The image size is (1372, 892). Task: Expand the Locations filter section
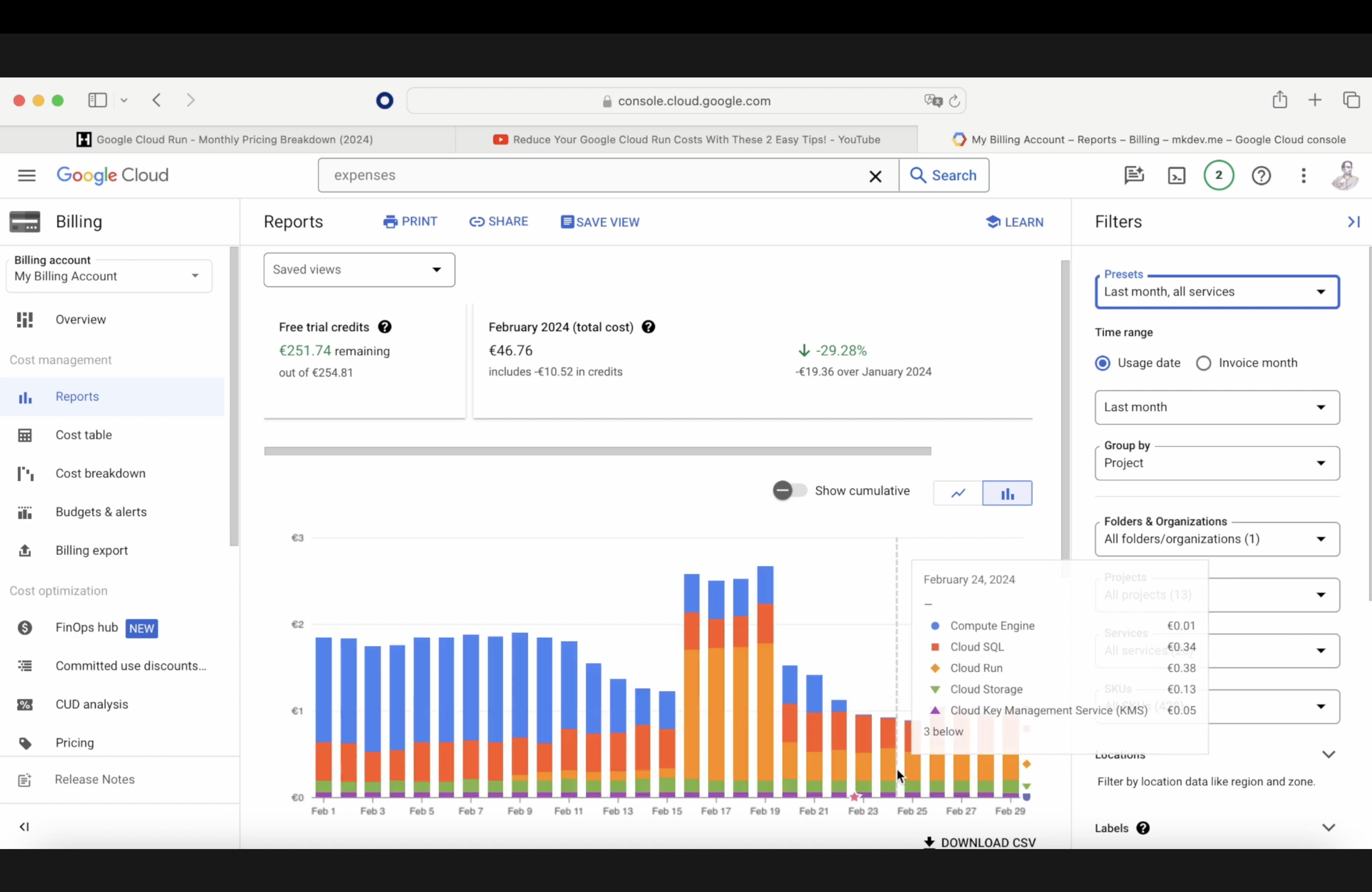(x=1329, y=754)
